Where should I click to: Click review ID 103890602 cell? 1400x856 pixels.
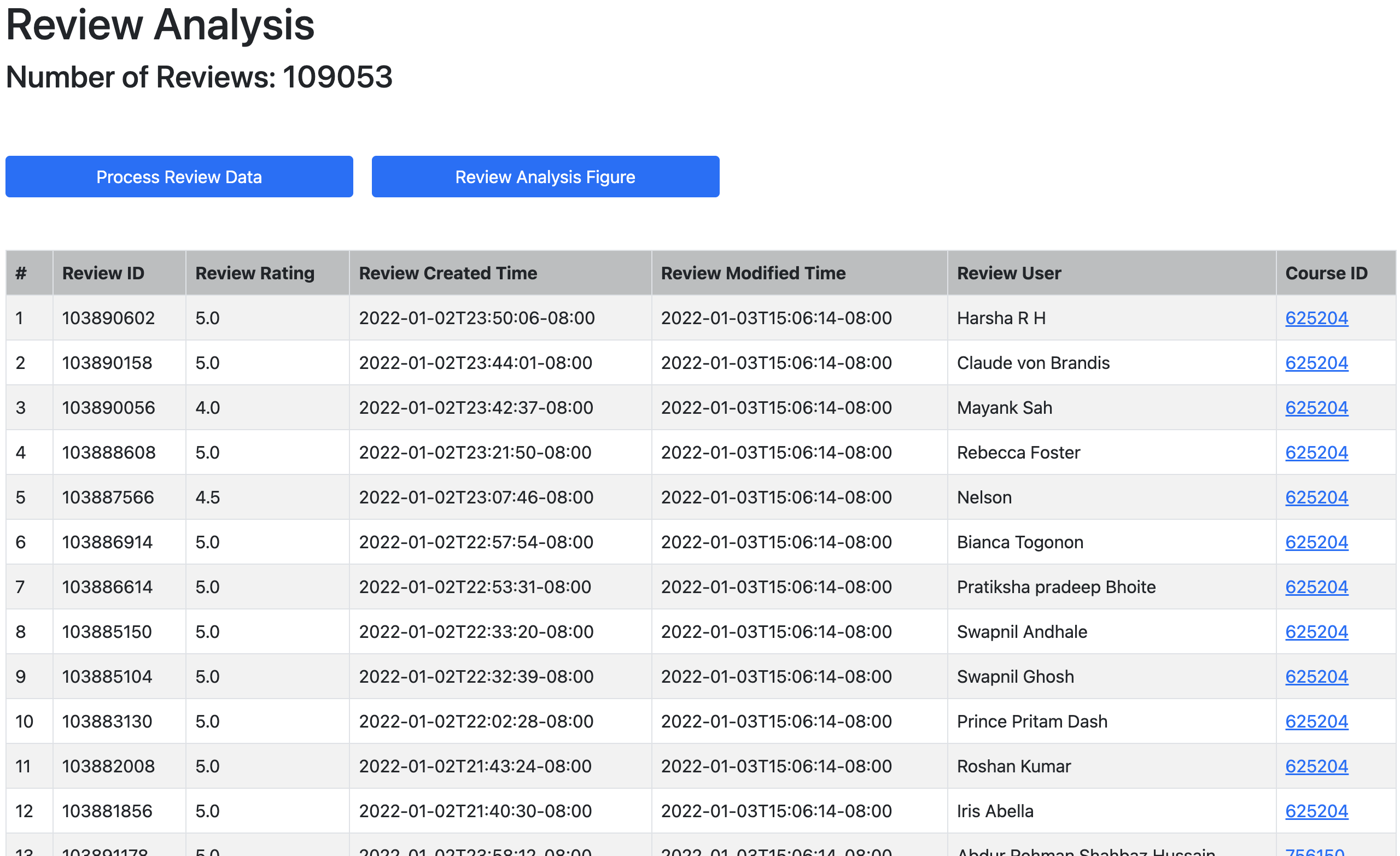click(108, 318)
